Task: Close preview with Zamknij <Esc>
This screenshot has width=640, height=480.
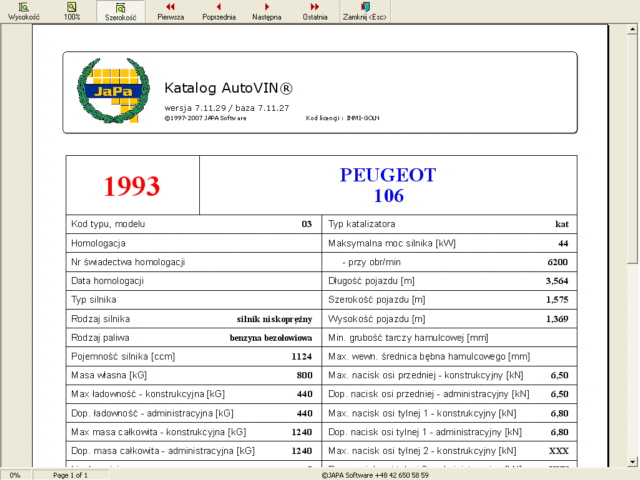Action: coord(365,11)
